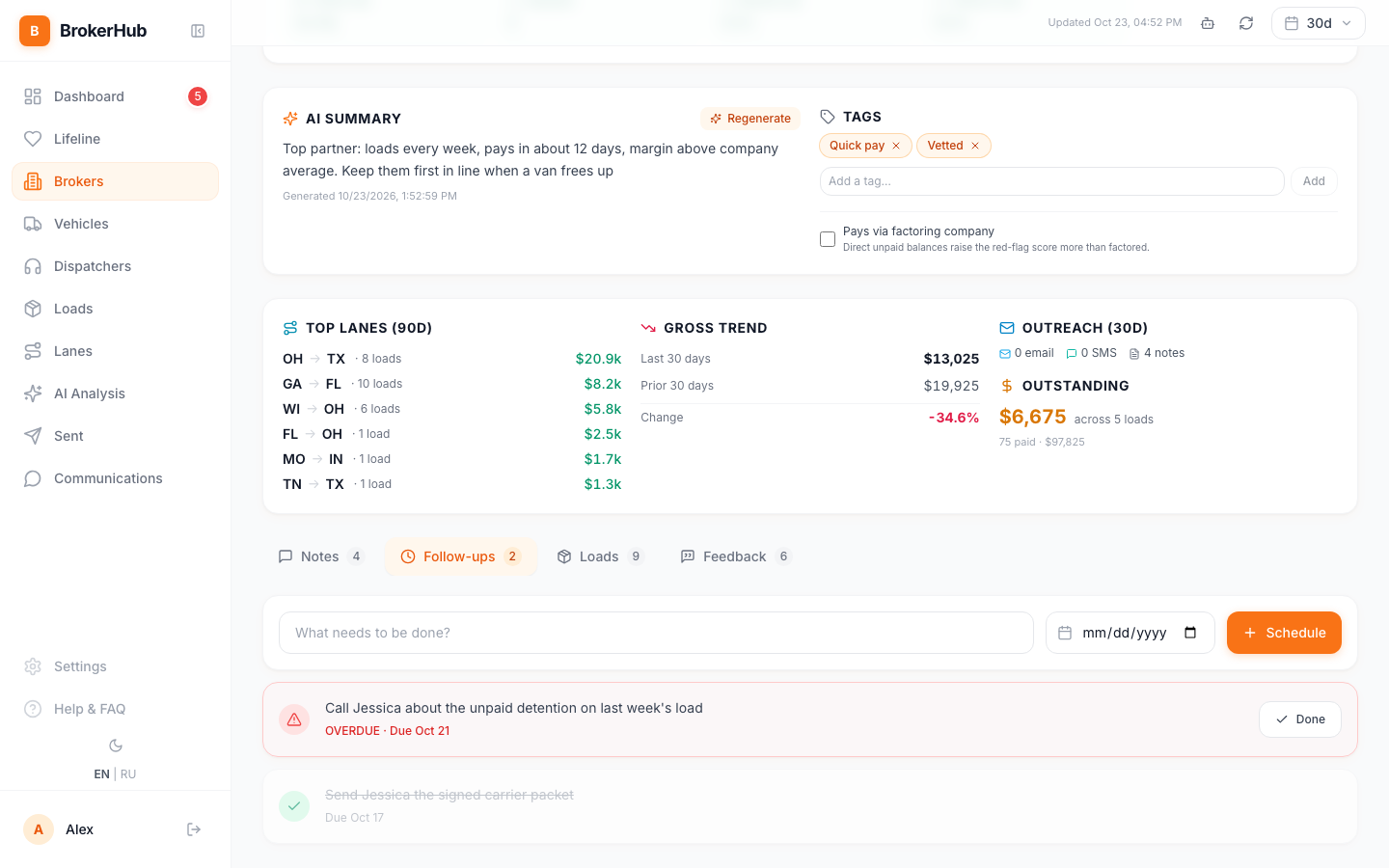The height and width of the screenshot is (868, 1389).
Task: Go to Lifeline in sidebar
Action: (116, 139)
